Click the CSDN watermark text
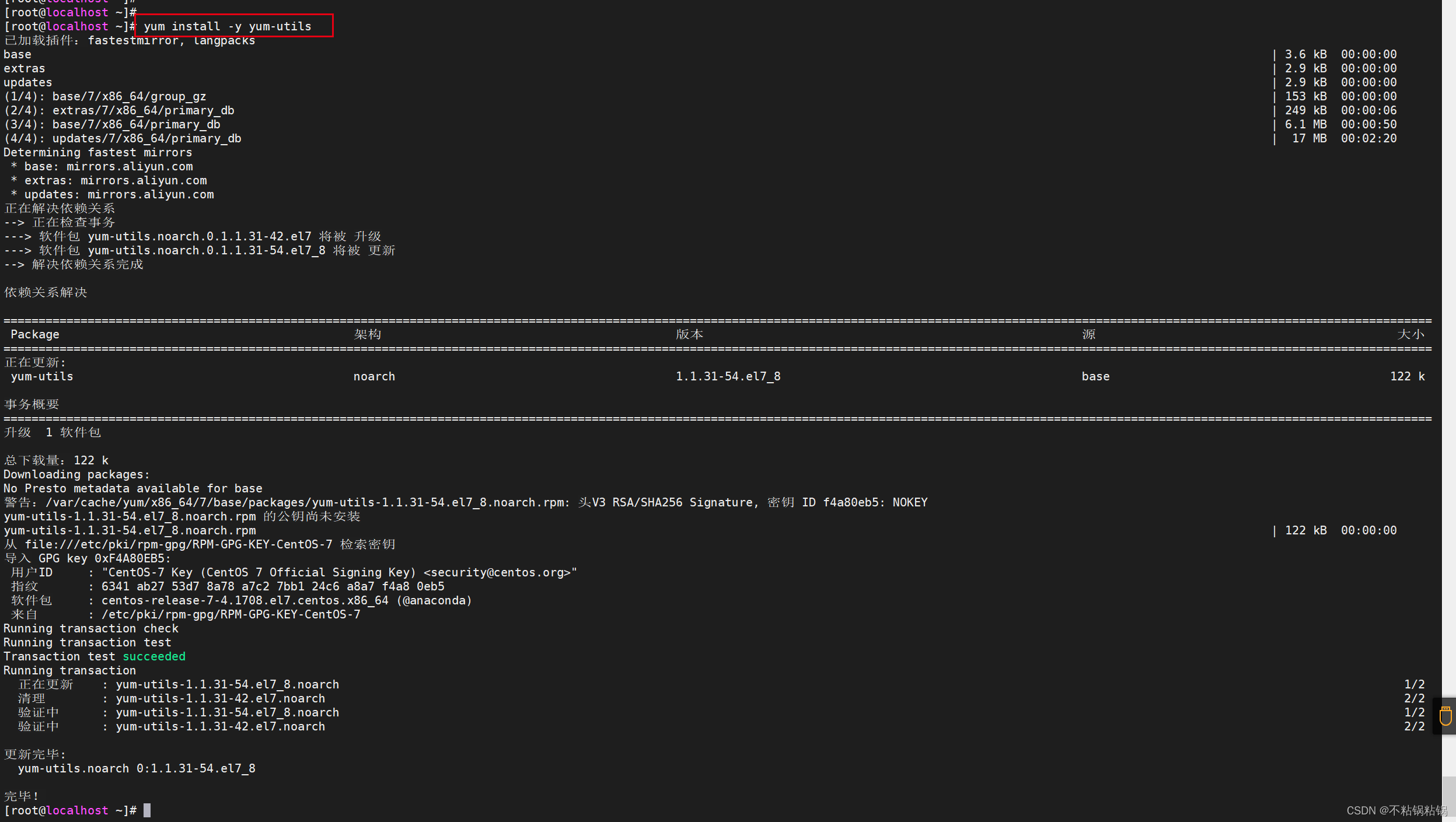1456x822 pixels. (x=1396, y=810)
